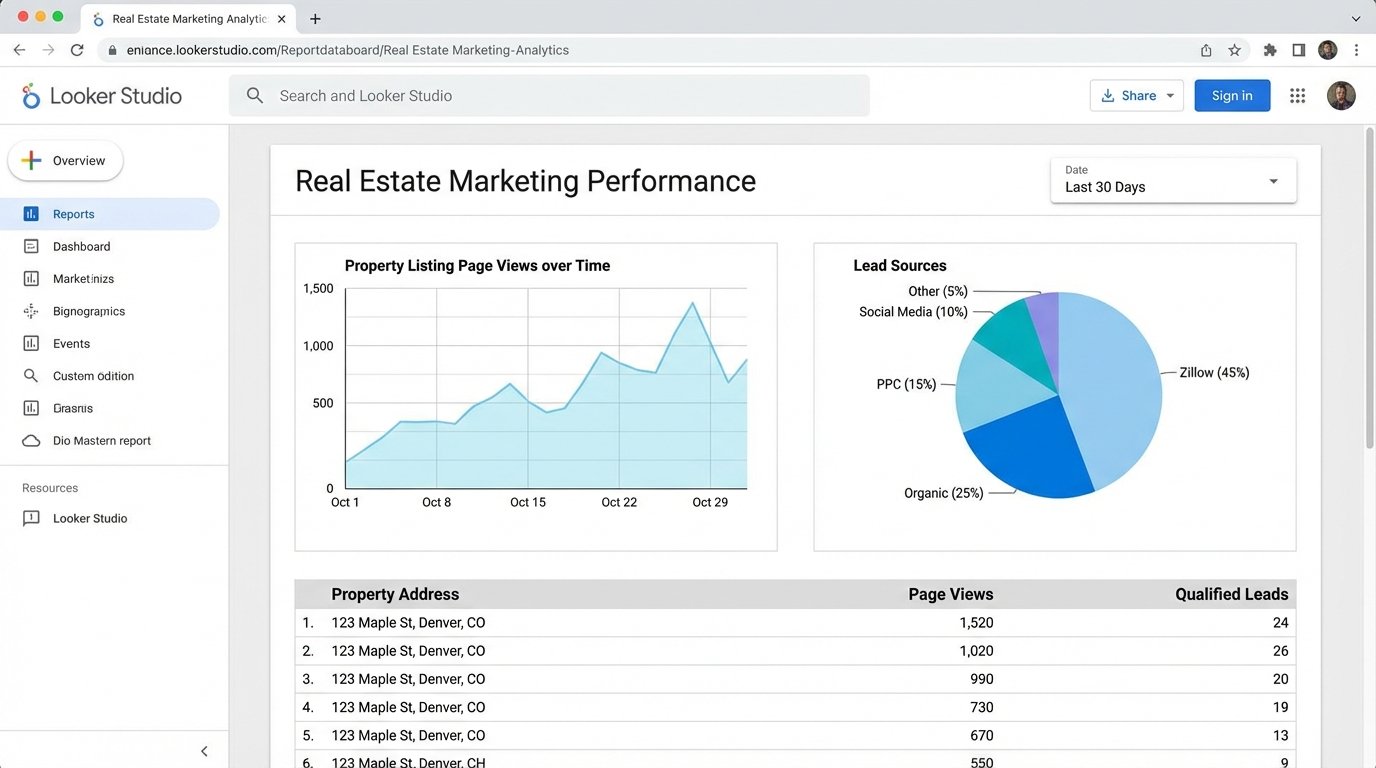Click the search bar in Looker Studio
The image size is (1376, 768).
click(550, 95)
